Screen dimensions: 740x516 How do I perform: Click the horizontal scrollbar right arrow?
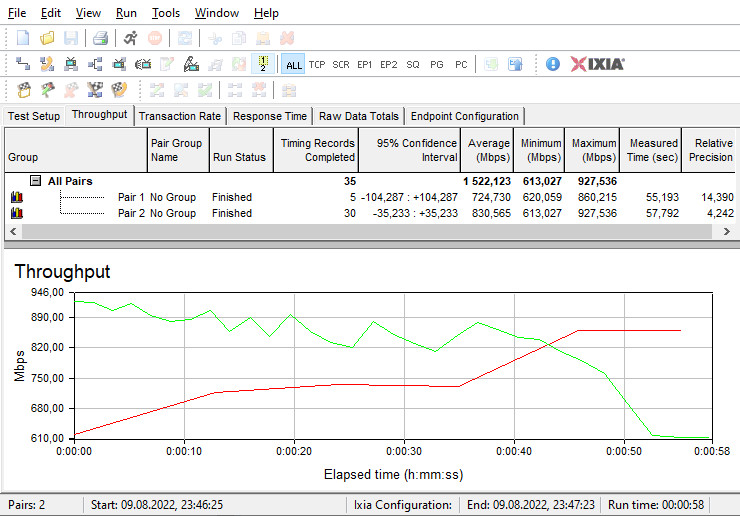tap(727, 231)
